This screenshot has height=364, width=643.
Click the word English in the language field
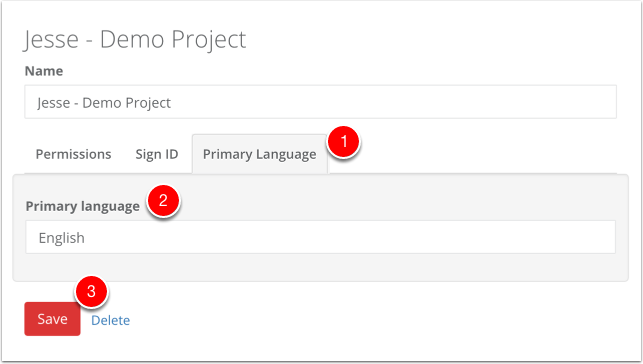[x=62, y=238]
